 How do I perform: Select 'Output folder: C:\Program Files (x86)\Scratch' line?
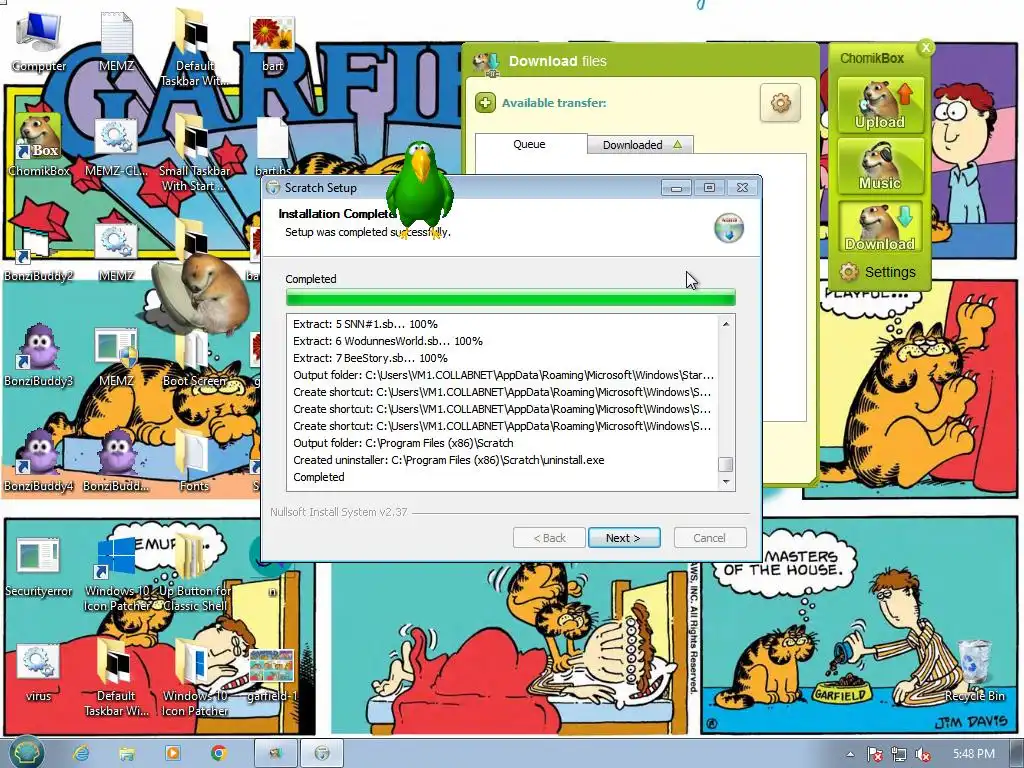point(403,443)
